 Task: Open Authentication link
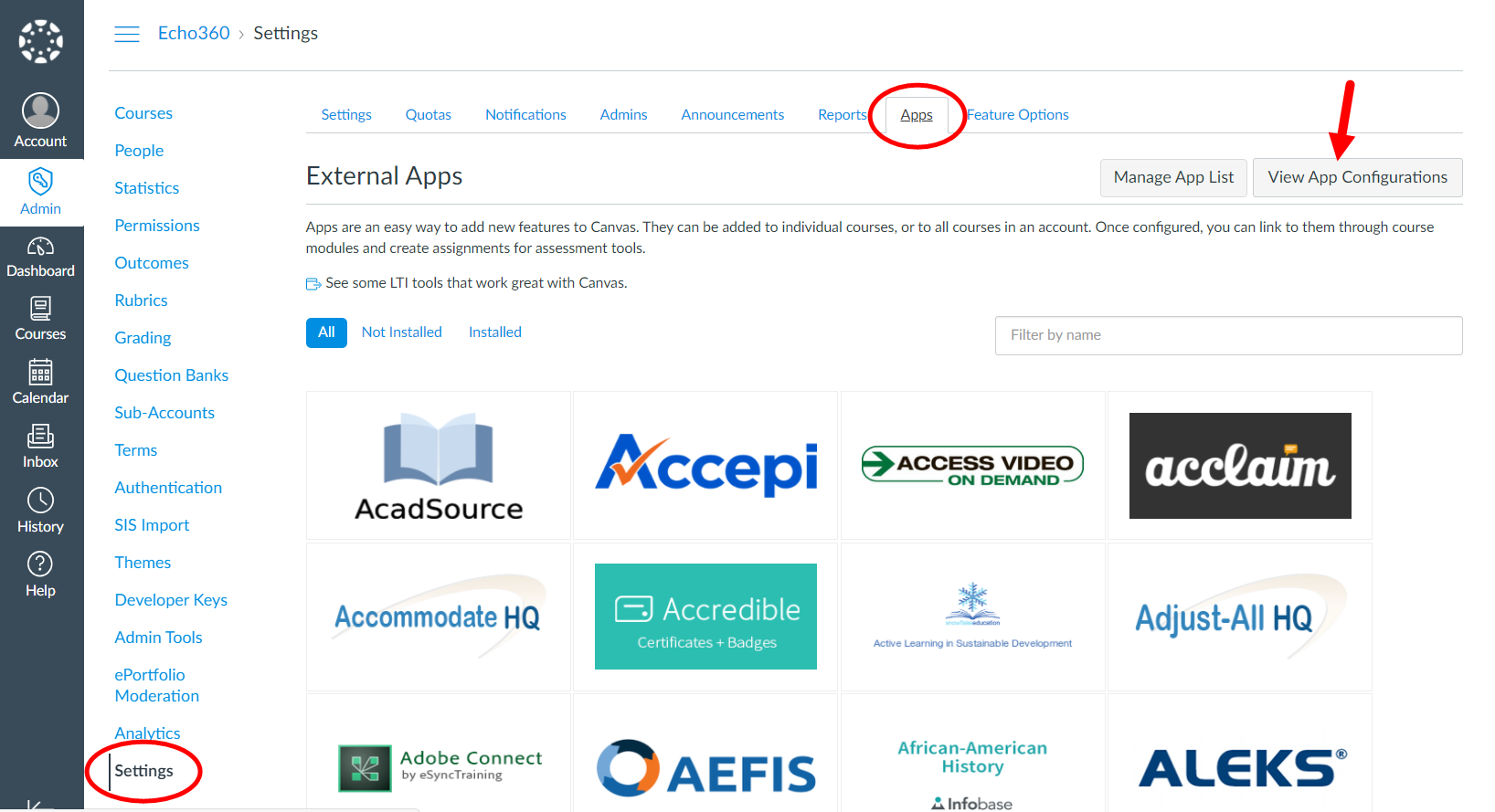tap(168, 488)
